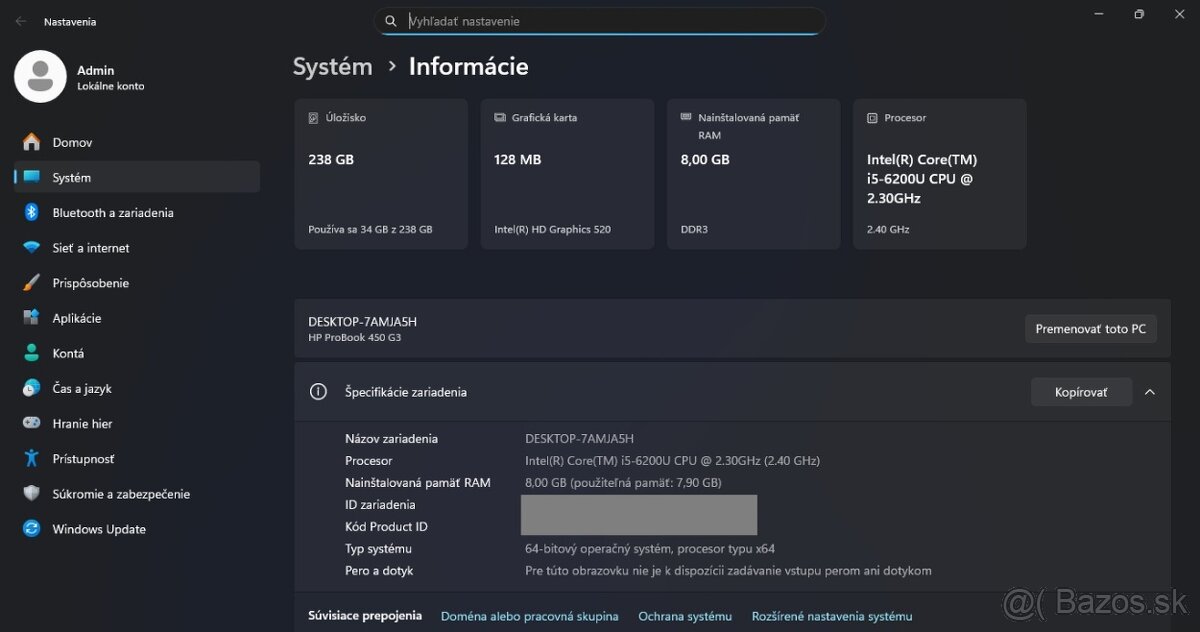
Task: Click the Windows Update sync icon
Action: (32, 529)
